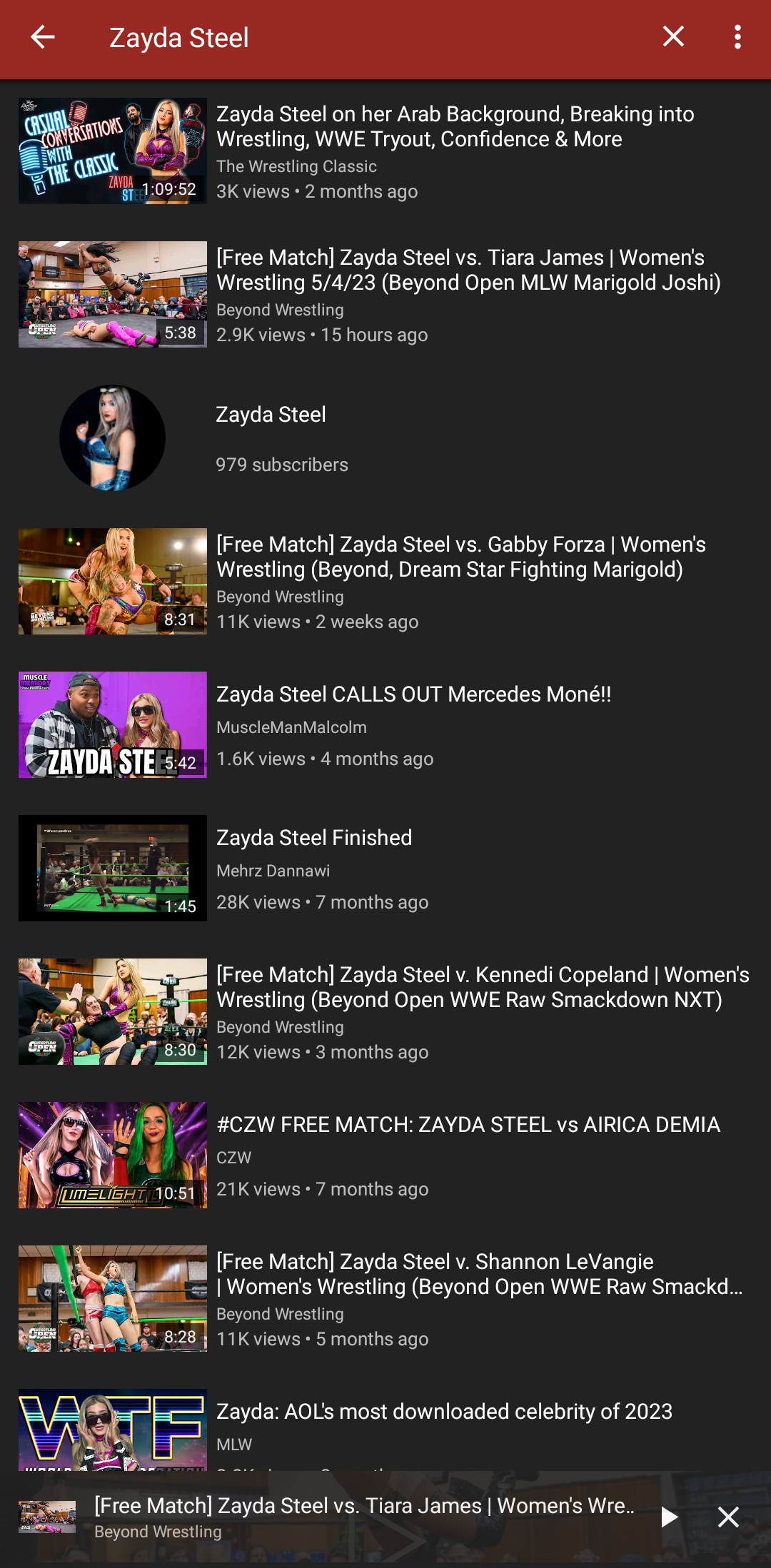Tap the CZW Limelight match thumbnail
The width and height of the screenshot is (771, 1568).
(113, 1155)
